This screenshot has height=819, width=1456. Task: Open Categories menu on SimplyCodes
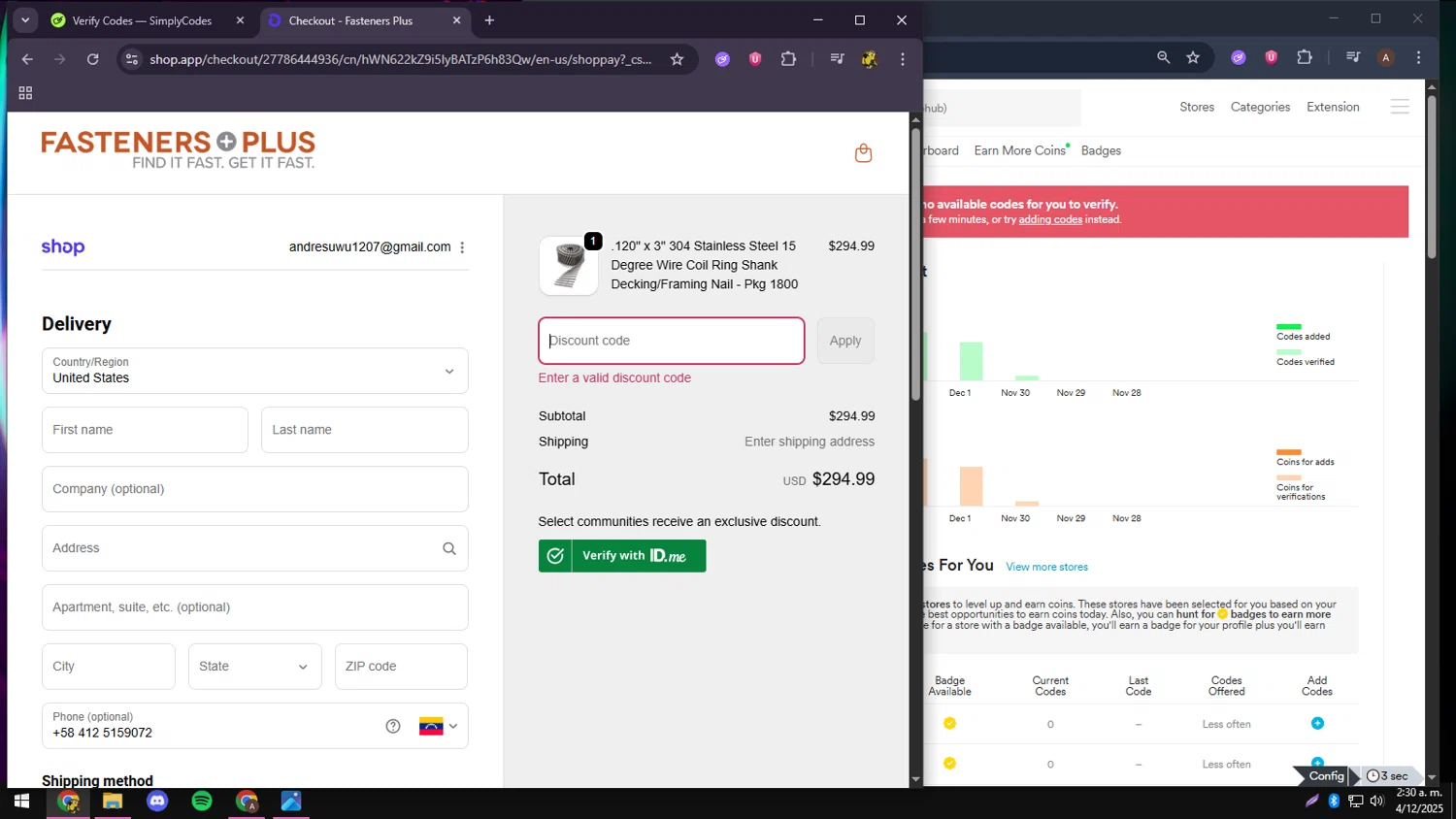coord(1260,107)
